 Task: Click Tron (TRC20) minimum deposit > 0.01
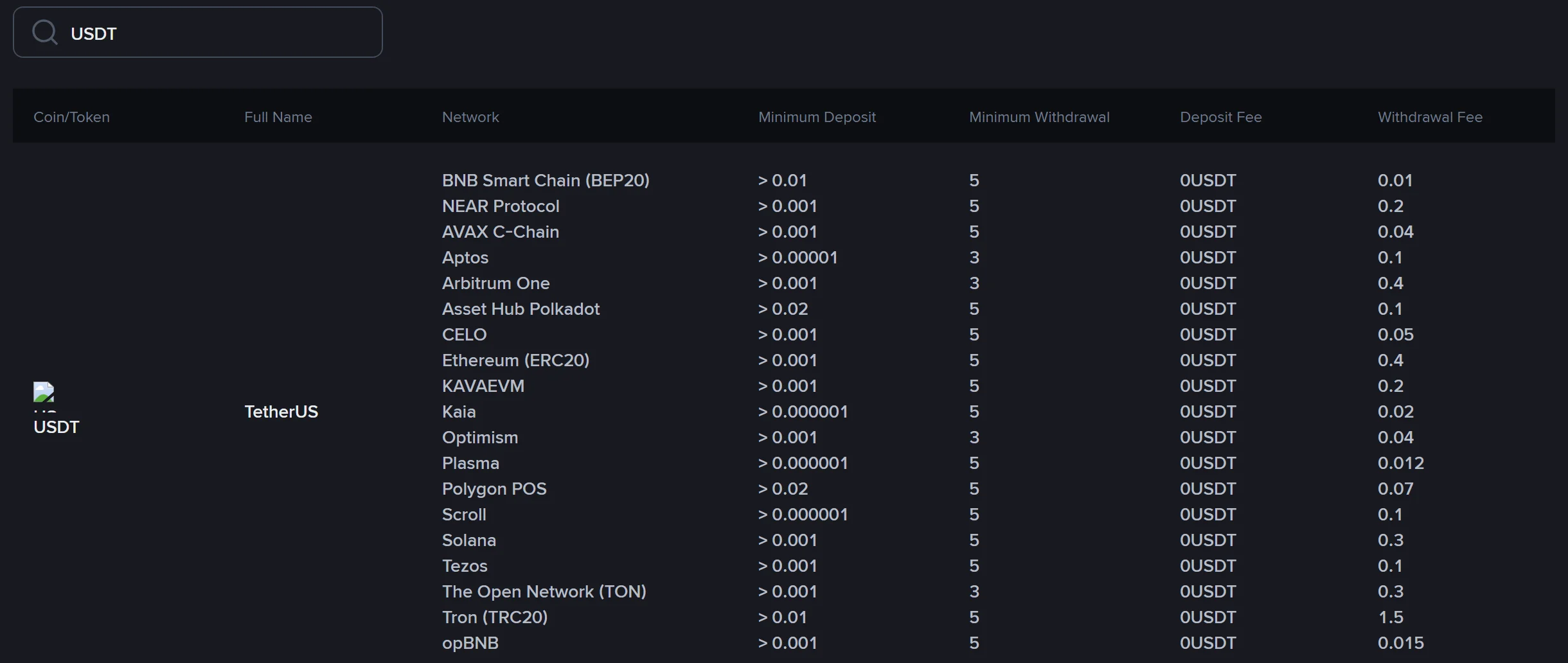pyautogui.click(x=783, y=617)
